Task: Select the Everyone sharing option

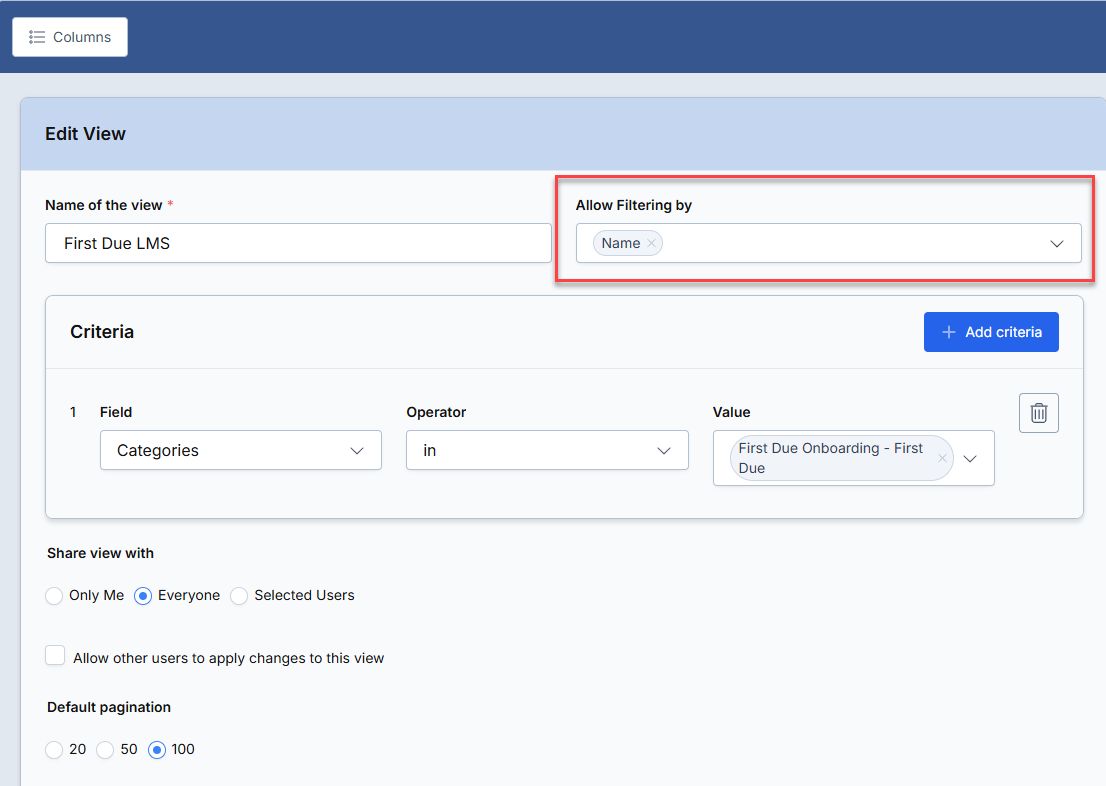Action: [143, 595]
